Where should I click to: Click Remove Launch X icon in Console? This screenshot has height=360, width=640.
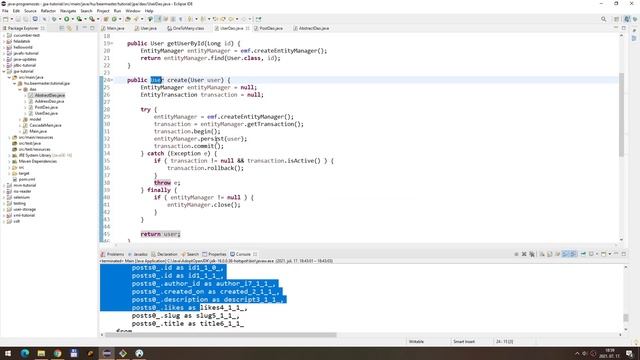tap(524, 254)
